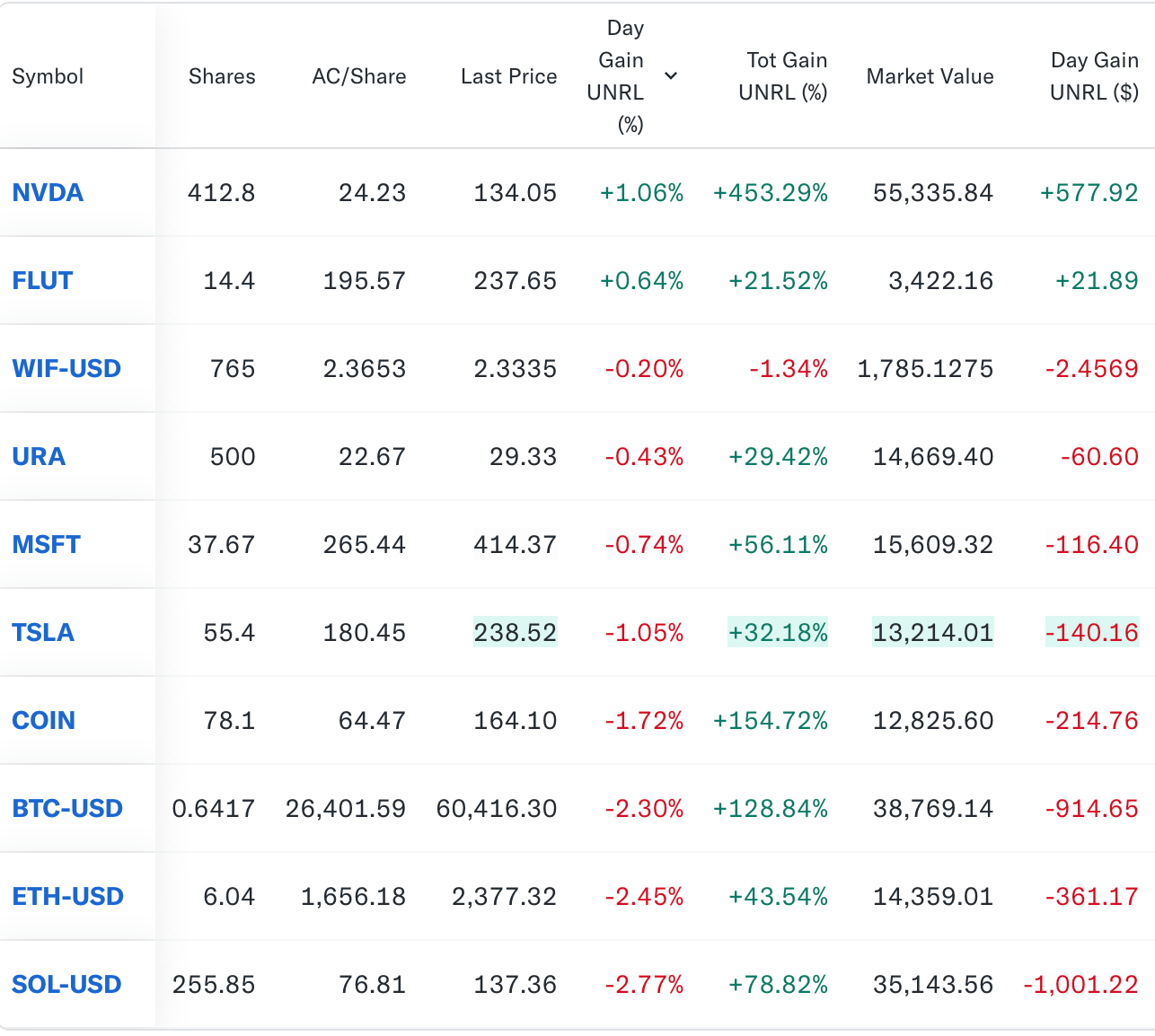Open the BTC-USD symbol link
This screenshot has height=1036, width=1155.
point(67,809)
